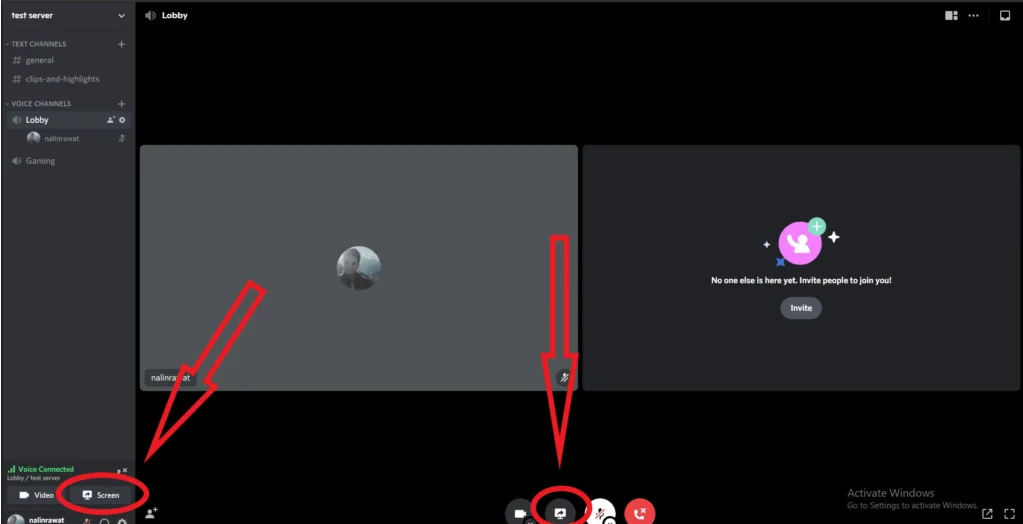
Task: Select the clips-and-highlights channel
Action: coord(62,79)
